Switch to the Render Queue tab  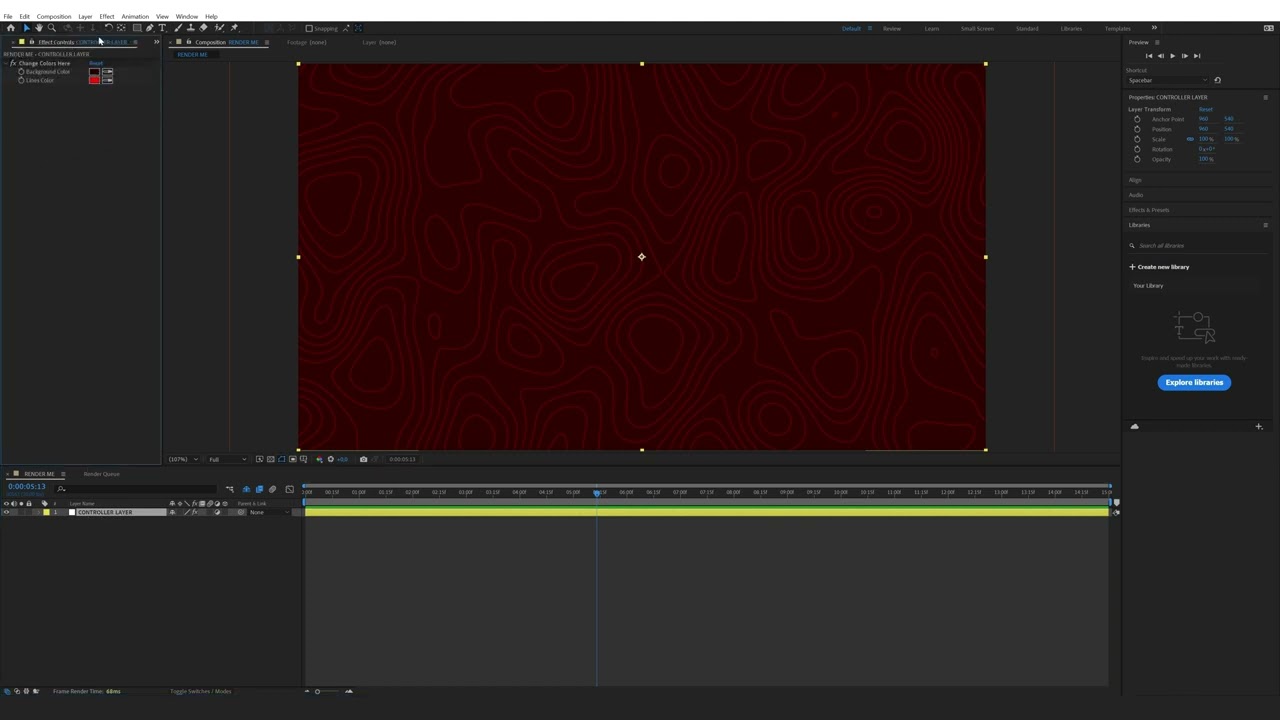[101, 474]
